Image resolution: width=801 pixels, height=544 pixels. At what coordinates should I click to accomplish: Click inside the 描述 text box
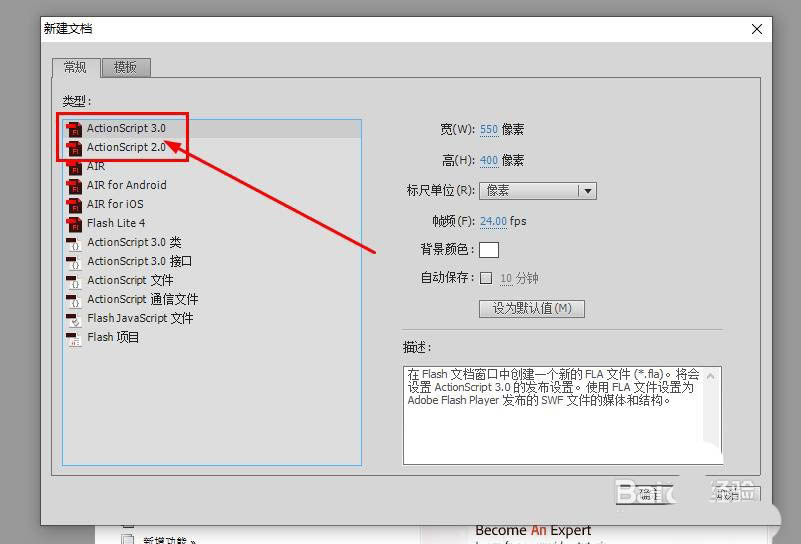[562, 415]
